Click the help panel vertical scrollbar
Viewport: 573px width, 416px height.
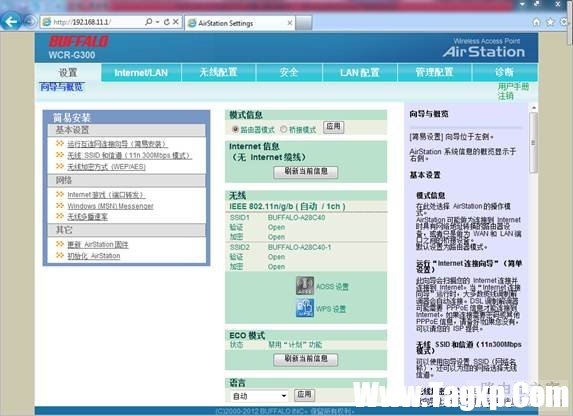click(x=534, y=143)
